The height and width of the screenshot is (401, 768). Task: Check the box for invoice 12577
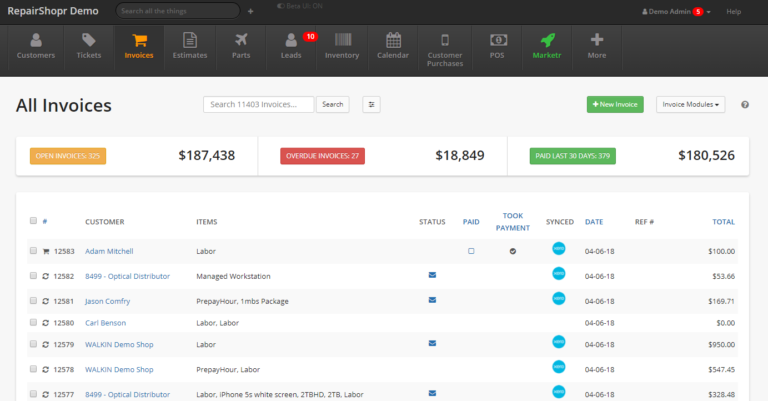click(33, 394)
